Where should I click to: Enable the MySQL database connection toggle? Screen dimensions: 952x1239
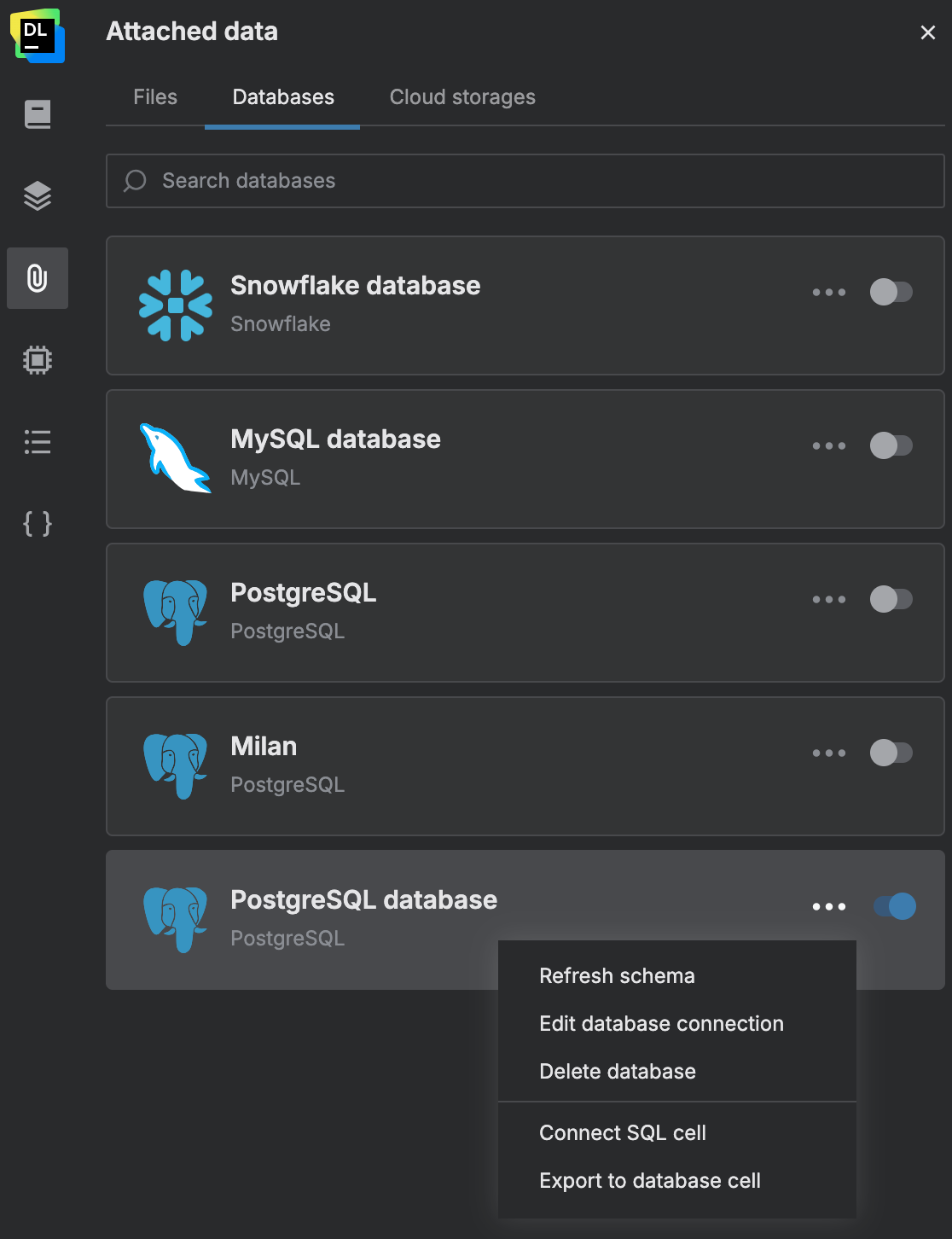click(x=892, y=445)
